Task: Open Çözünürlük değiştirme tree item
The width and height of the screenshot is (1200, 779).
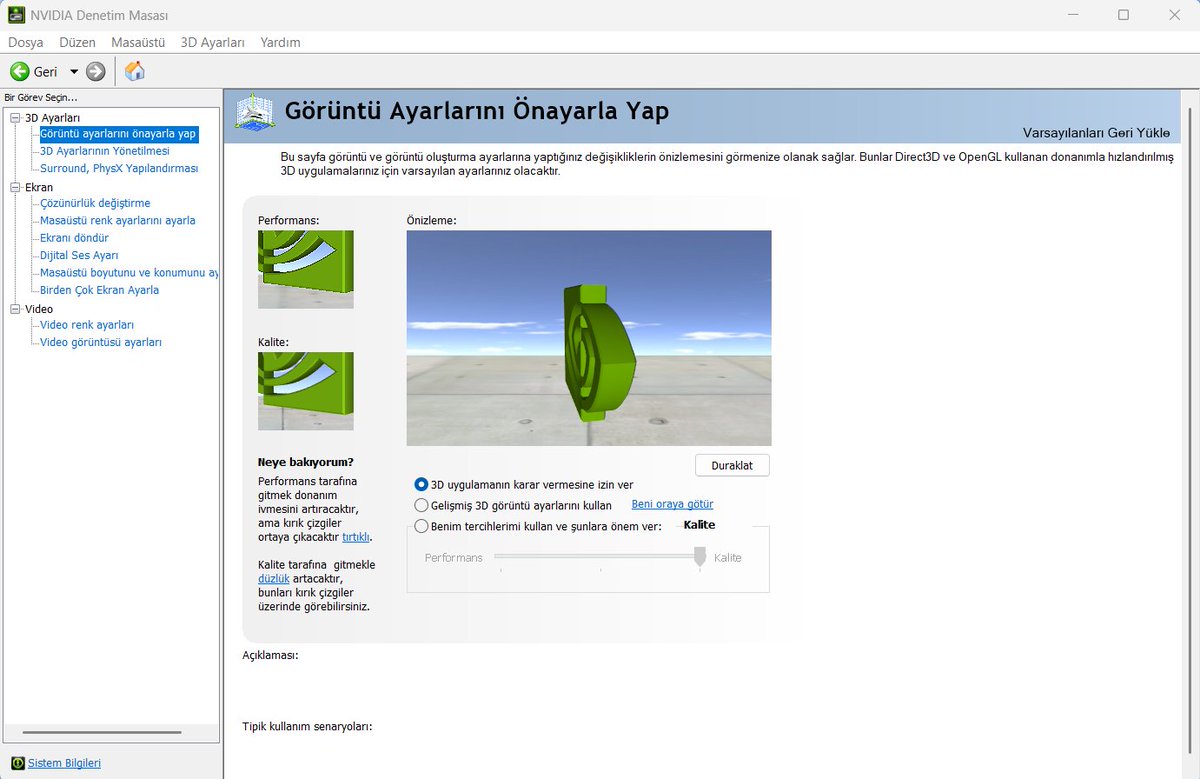Action: click(95, 203)
